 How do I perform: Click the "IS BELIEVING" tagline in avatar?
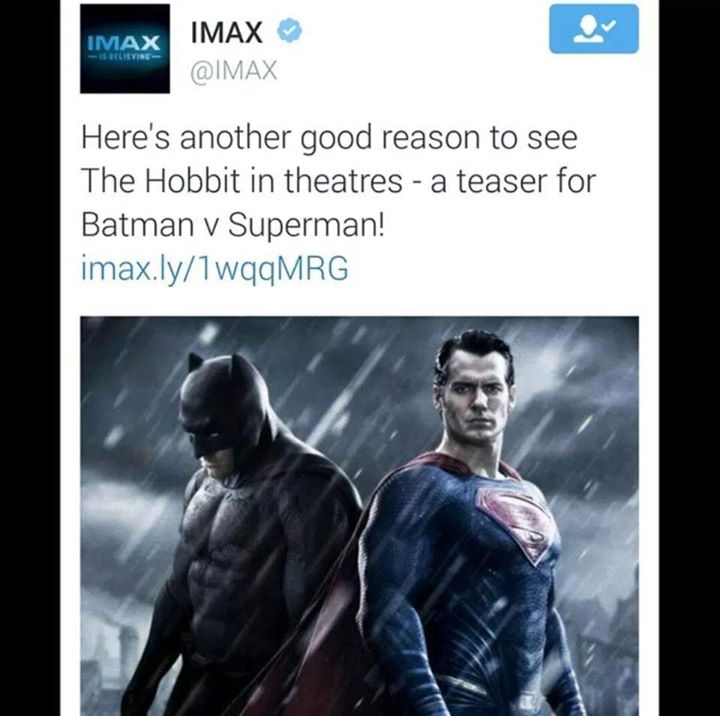click(x=125, y=56)
